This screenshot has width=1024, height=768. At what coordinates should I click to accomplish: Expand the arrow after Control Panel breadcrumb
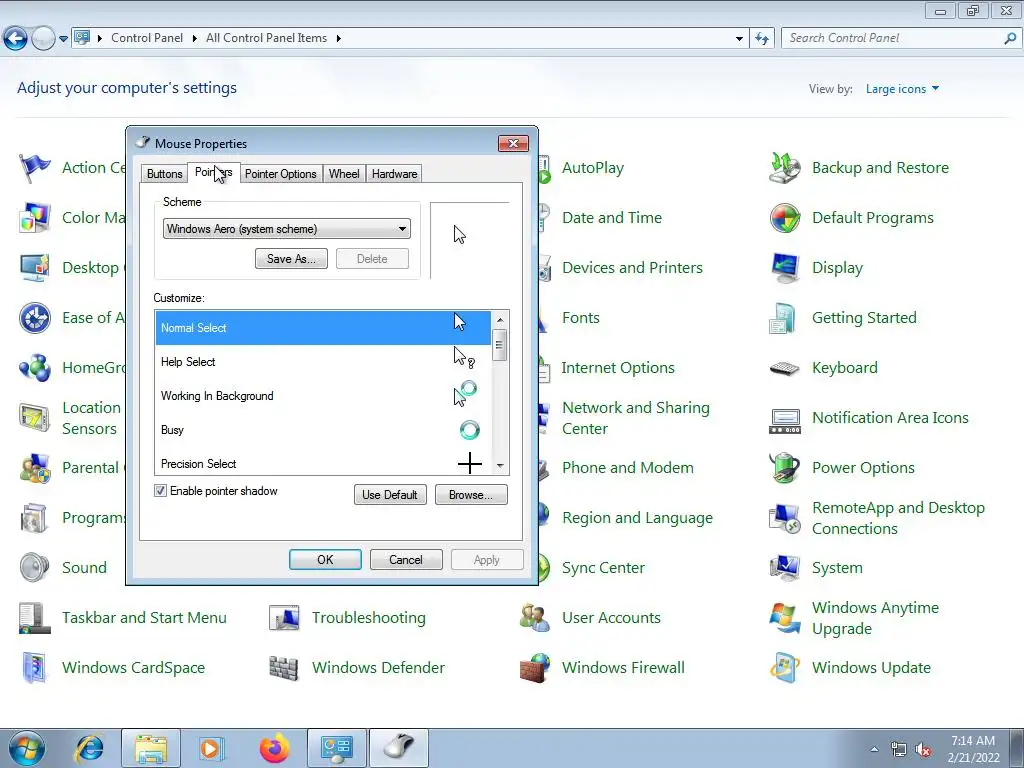pos(195,39)
